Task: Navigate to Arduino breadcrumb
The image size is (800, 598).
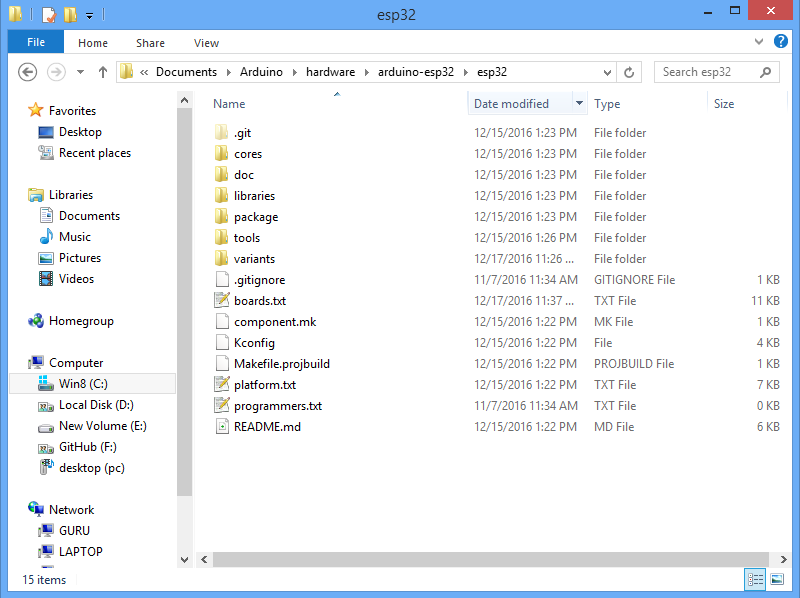Action: coord(261,72)
